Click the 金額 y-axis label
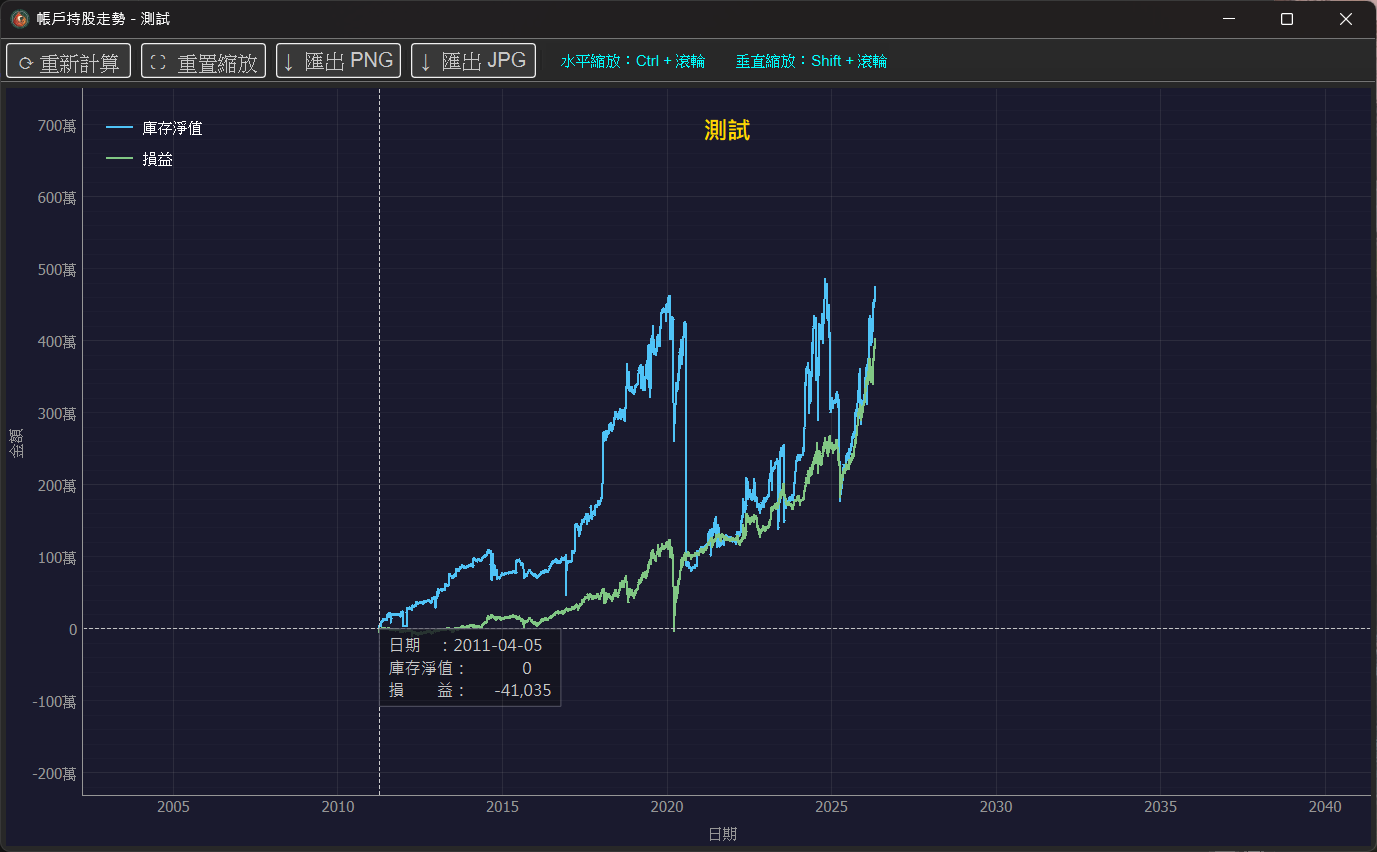 (16, 443)
